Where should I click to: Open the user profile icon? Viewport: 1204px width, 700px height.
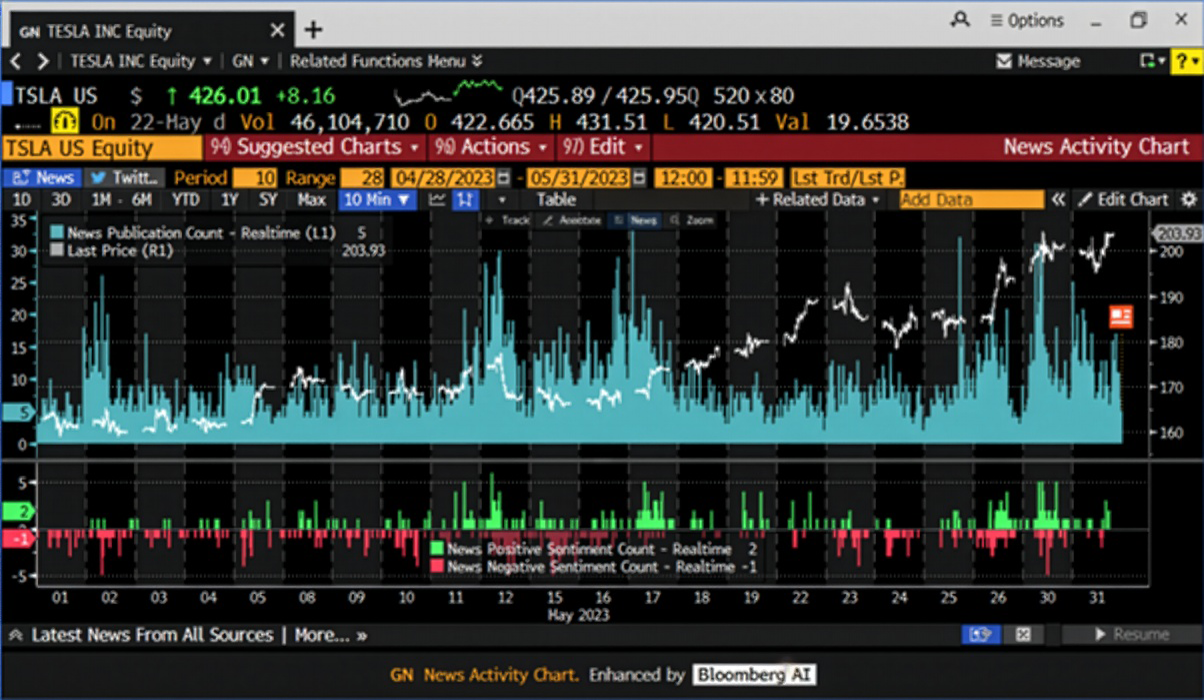[960, 20]
